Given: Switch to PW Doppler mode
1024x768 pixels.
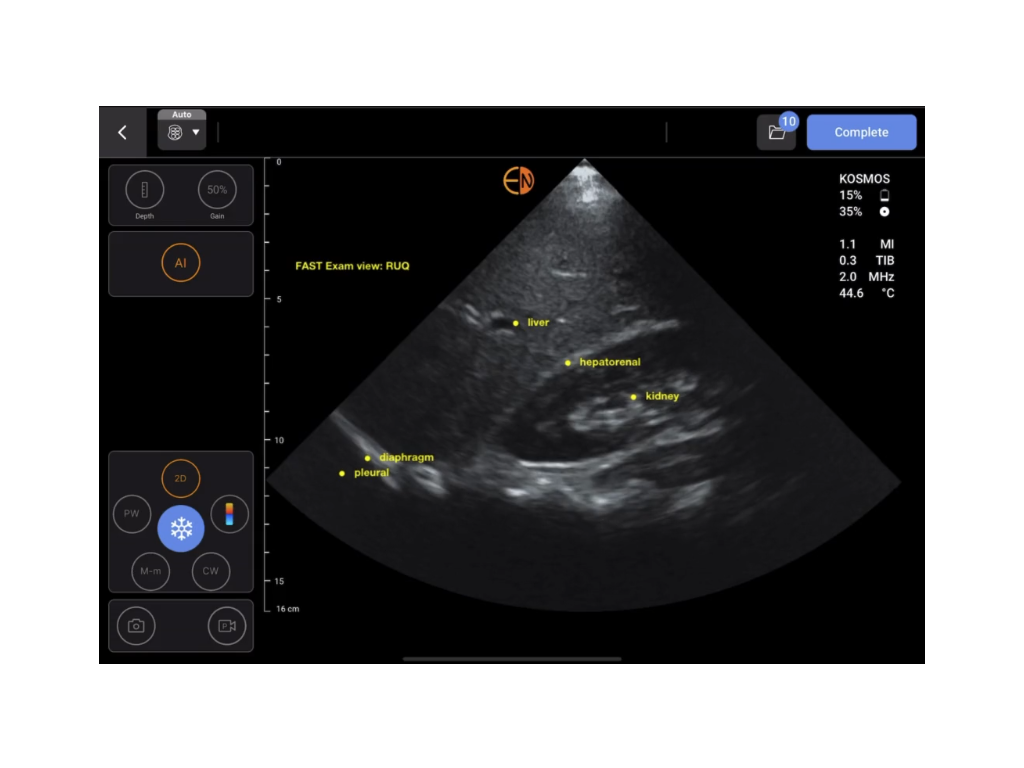Looking at the screenshot, I should [131, 513].
